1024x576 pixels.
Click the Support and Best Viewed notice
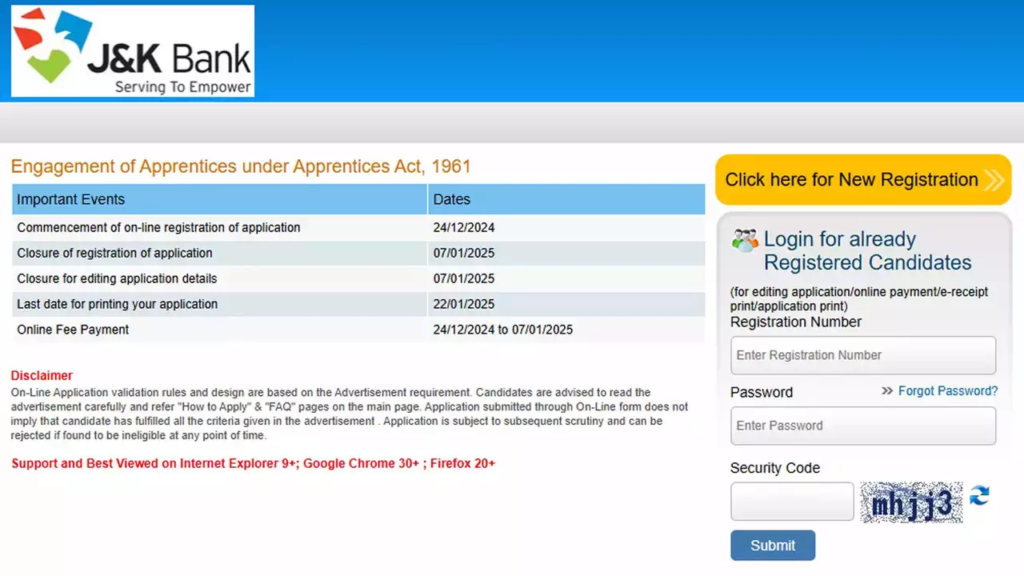point(253,464)
